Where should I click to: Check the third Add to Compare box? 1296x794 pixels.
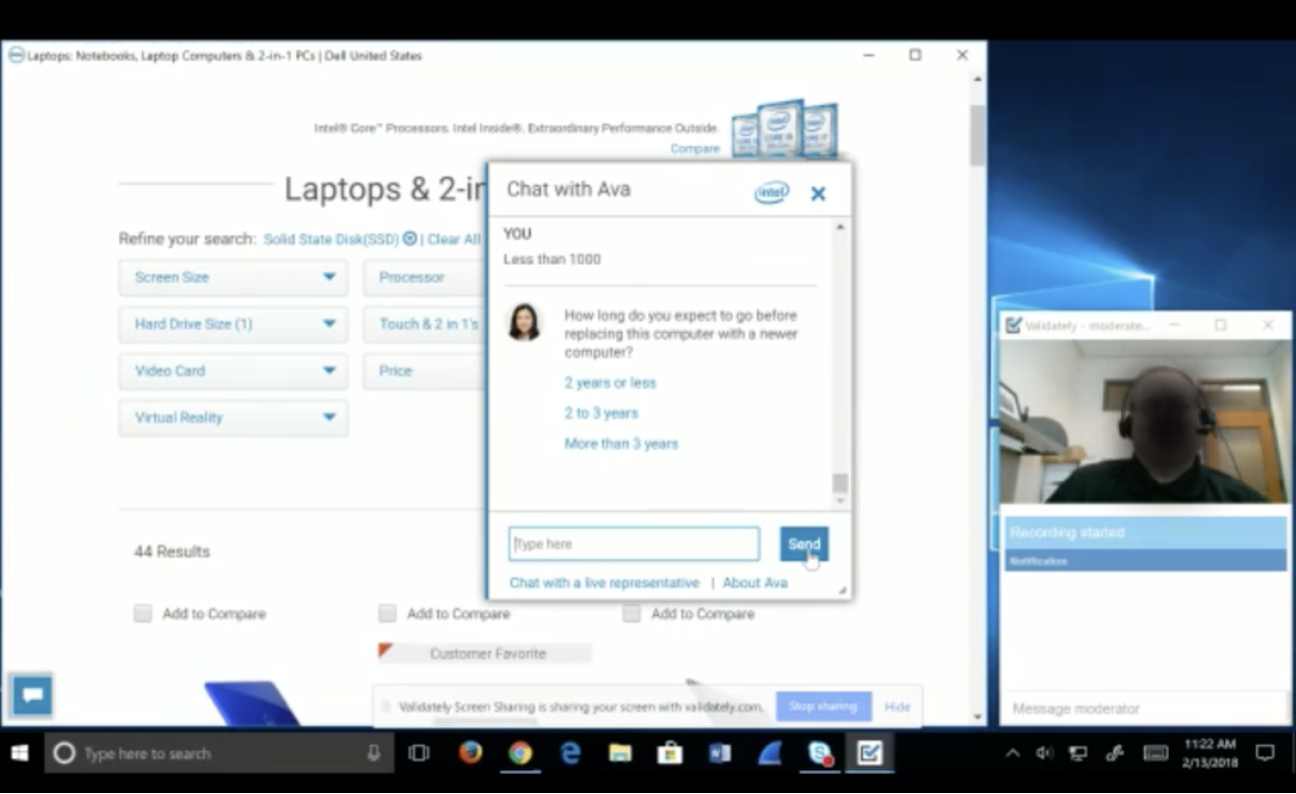(x=631, y=613)
